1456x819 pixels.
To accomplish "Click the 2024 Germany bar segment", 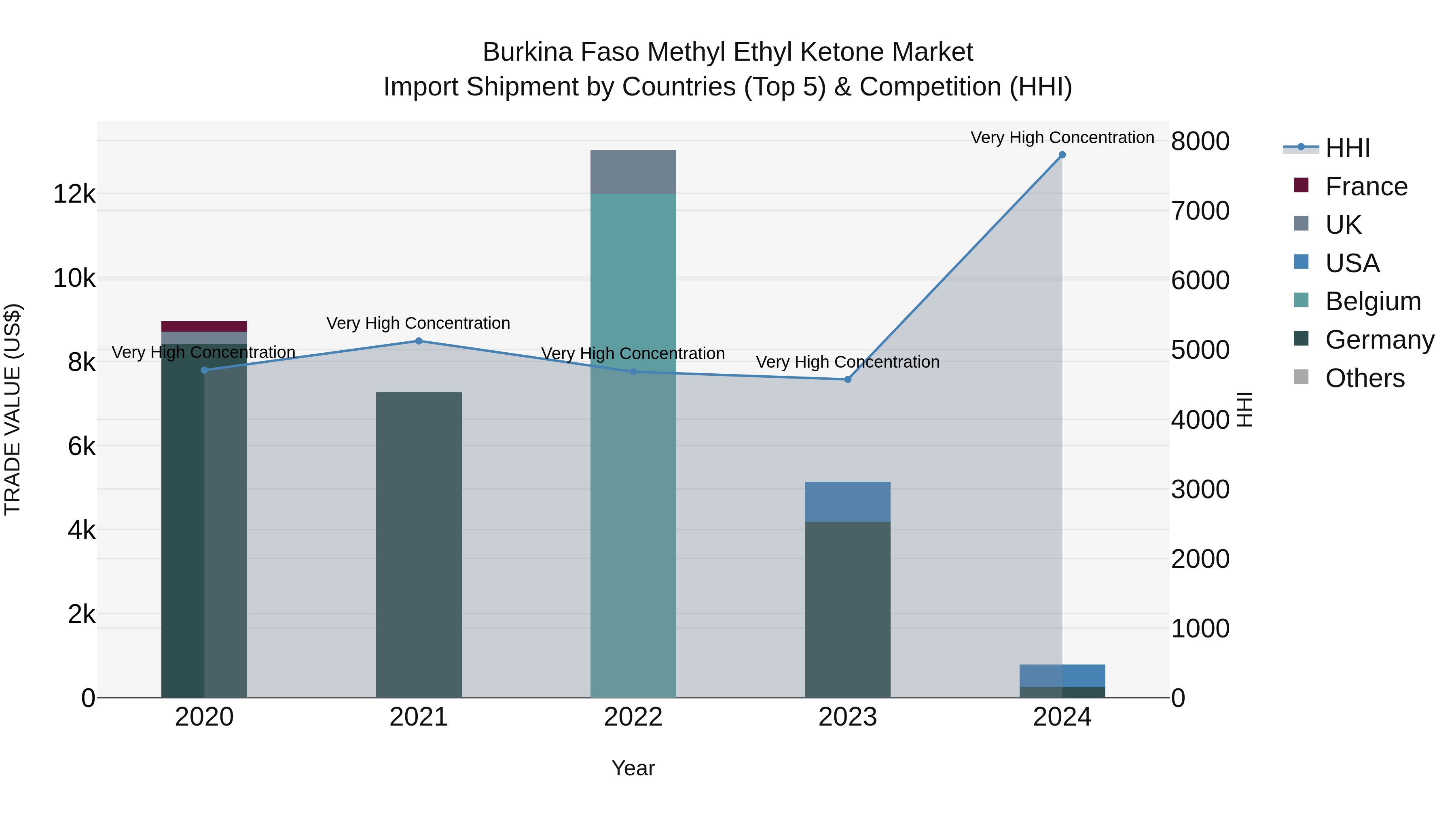I will pyautogui.click(x=1062, y=692).
